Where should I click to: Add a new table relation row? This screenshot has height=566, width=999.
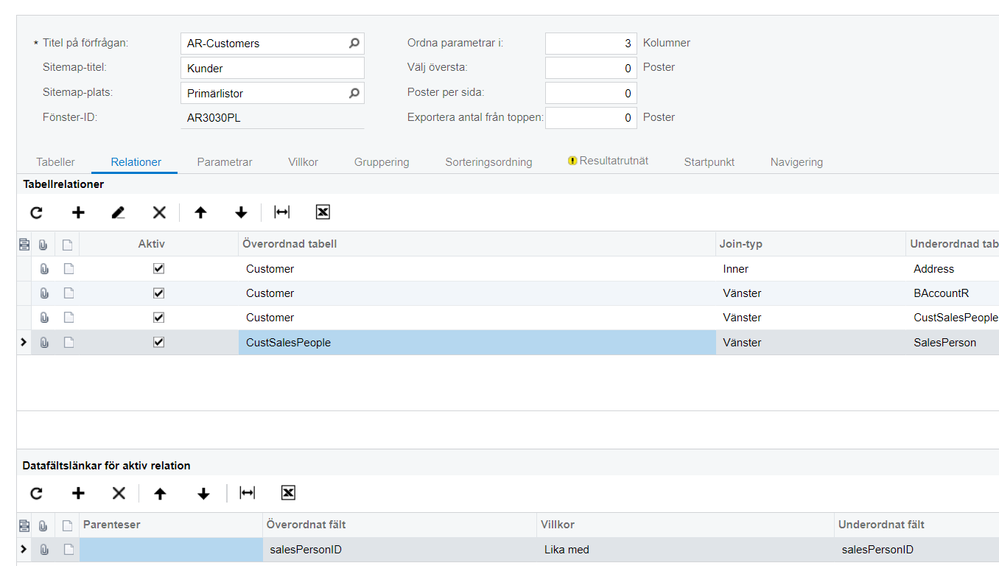[78, 213]
